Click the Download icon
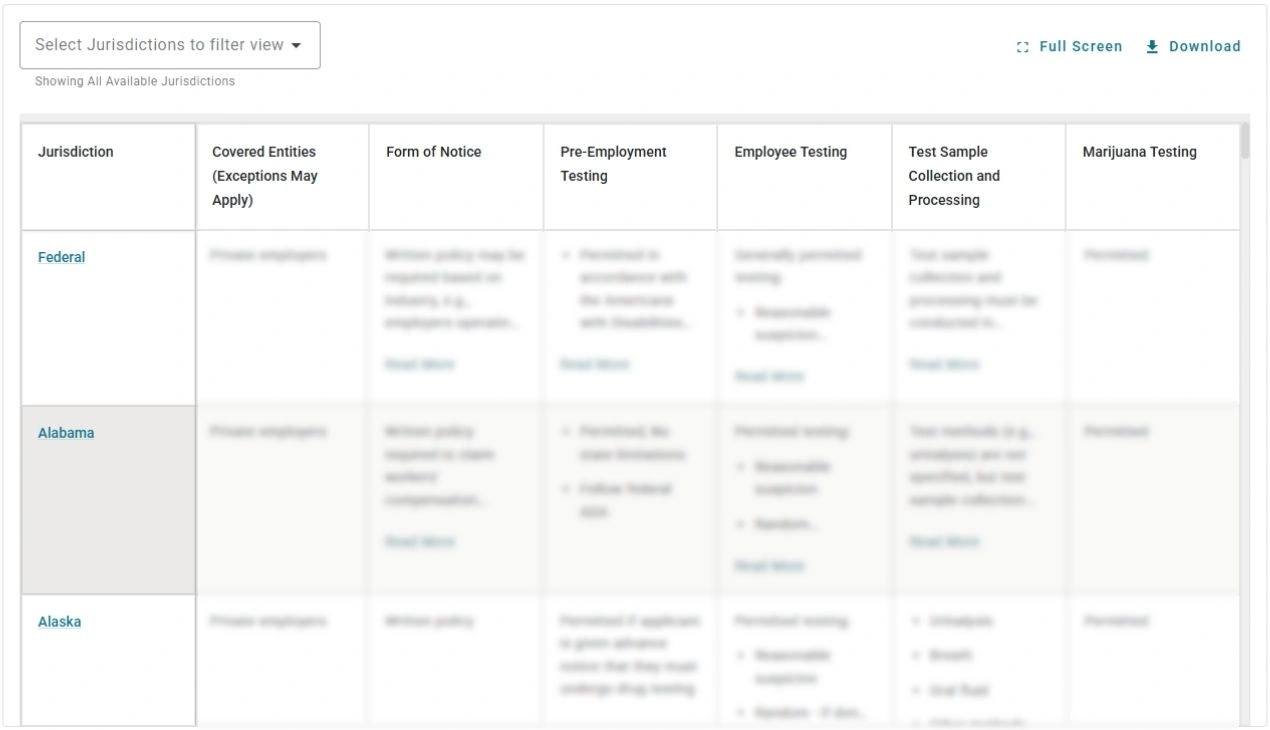The image size is (1270, 730). tap(1152, 46)
